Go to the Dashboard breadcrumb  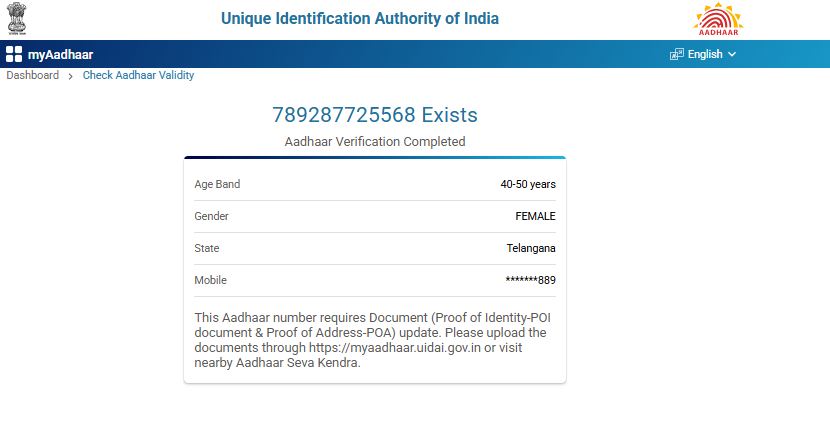pos(33,75)
